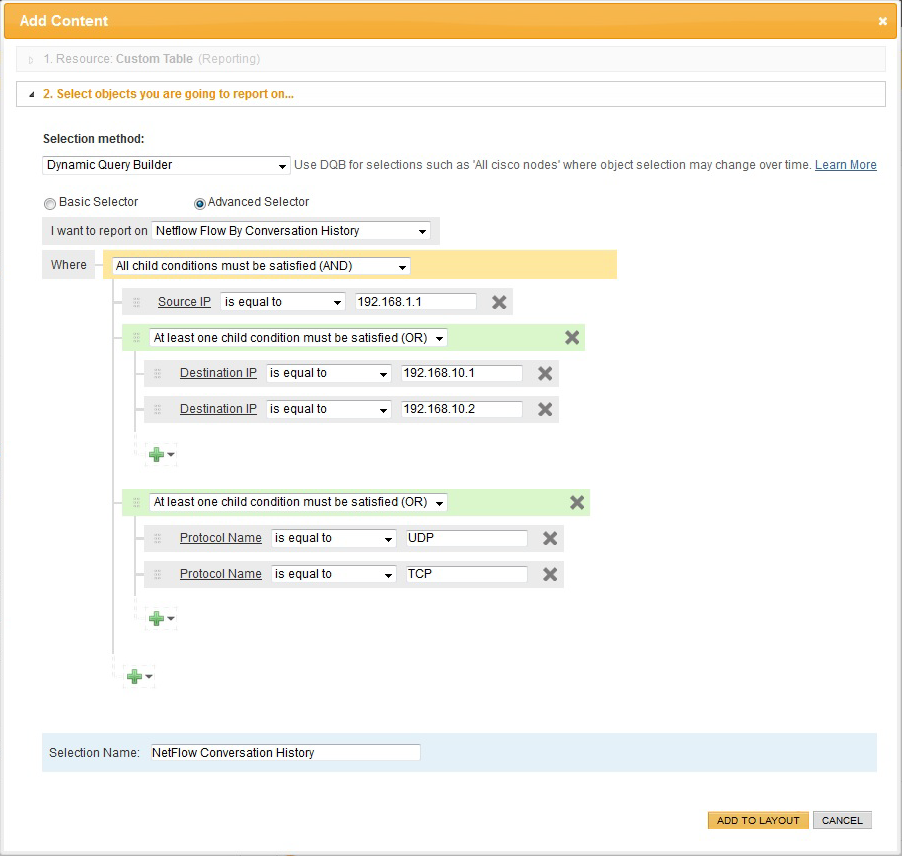Open Netflow Flow By Conversation History dropdown

tap(291, 231)
